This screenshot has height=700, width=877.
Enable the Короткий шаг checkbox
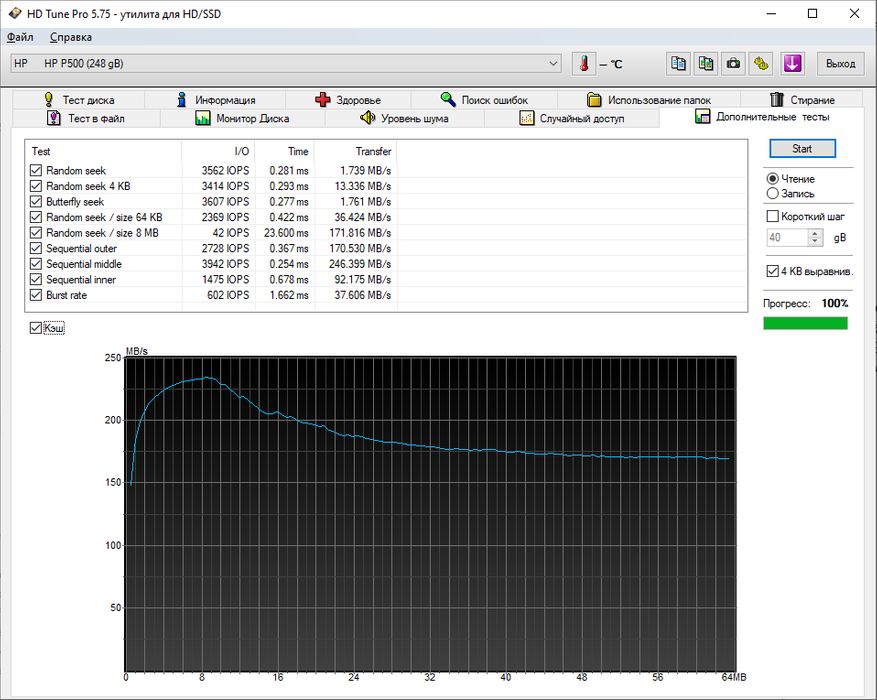[x=772, y=216]
